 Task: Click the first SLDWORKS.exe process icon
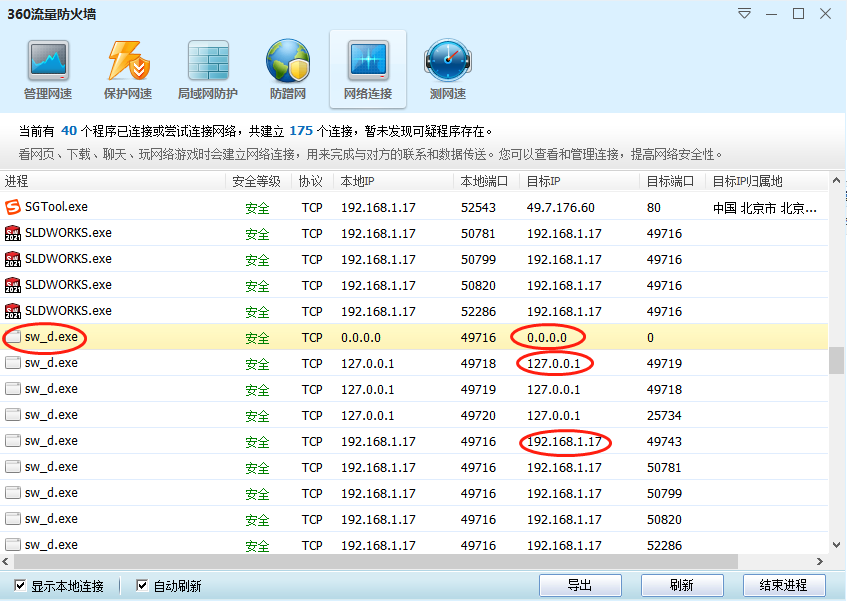click(x=13, y=233)
